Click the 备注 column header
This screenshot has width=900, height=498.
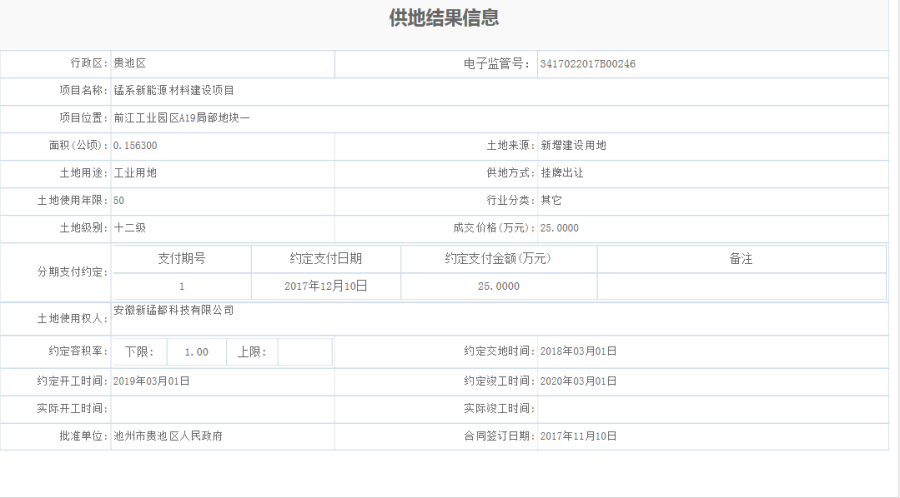[740, 258]
